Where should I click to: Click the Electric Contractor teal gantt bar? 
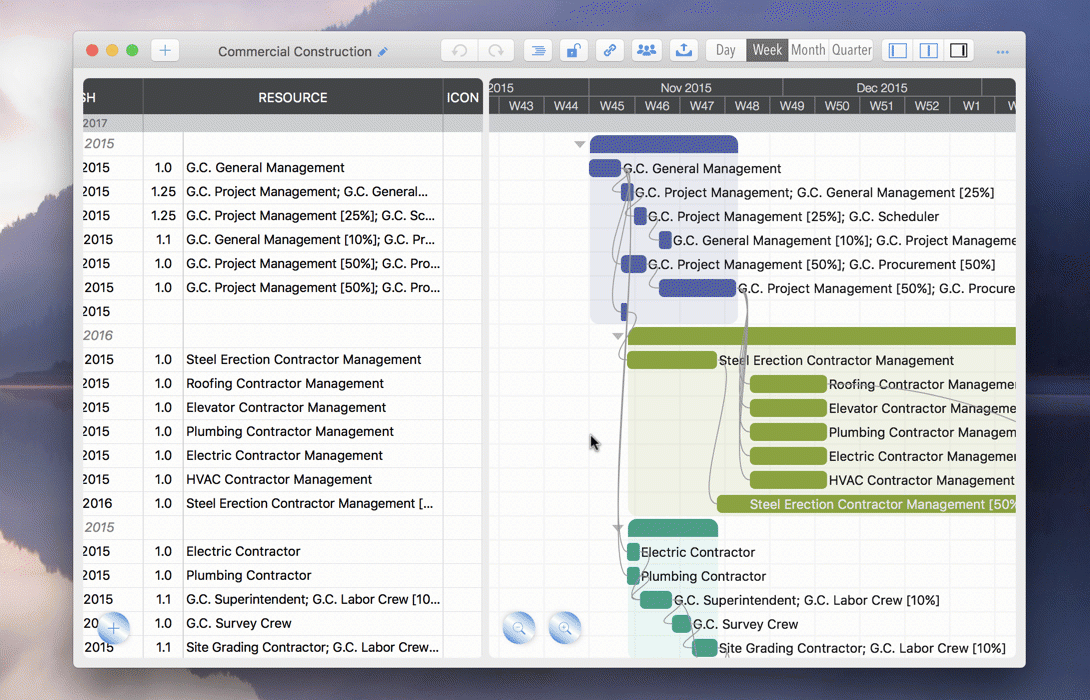(x=633, y=552)
